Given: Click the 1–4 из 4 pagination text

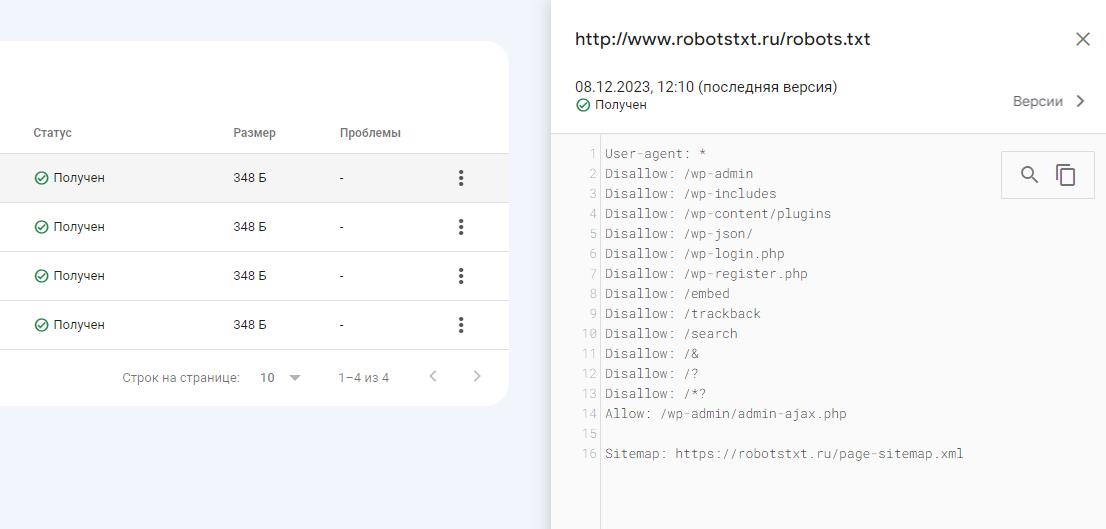Looking at the screenshot, I should pos(363,377).
